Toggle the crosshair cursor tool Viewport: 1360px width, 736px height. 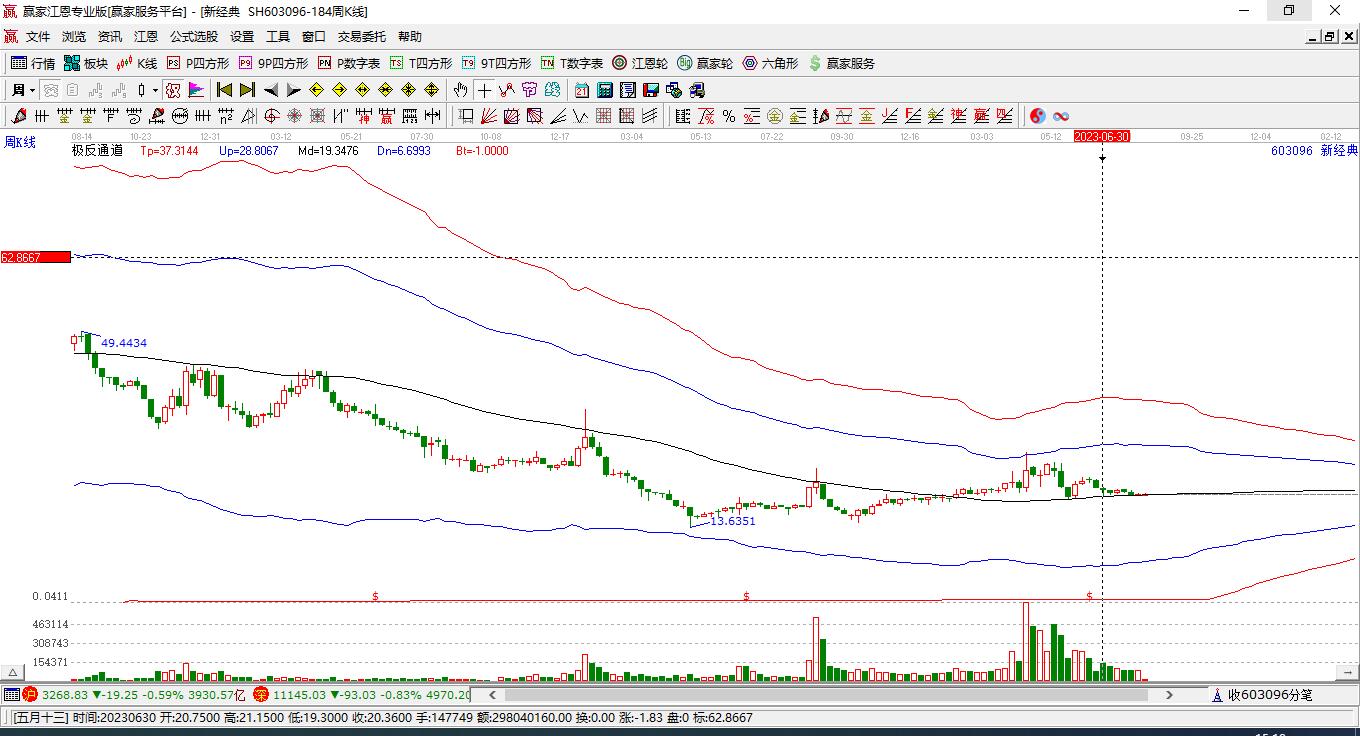point(484,90)
